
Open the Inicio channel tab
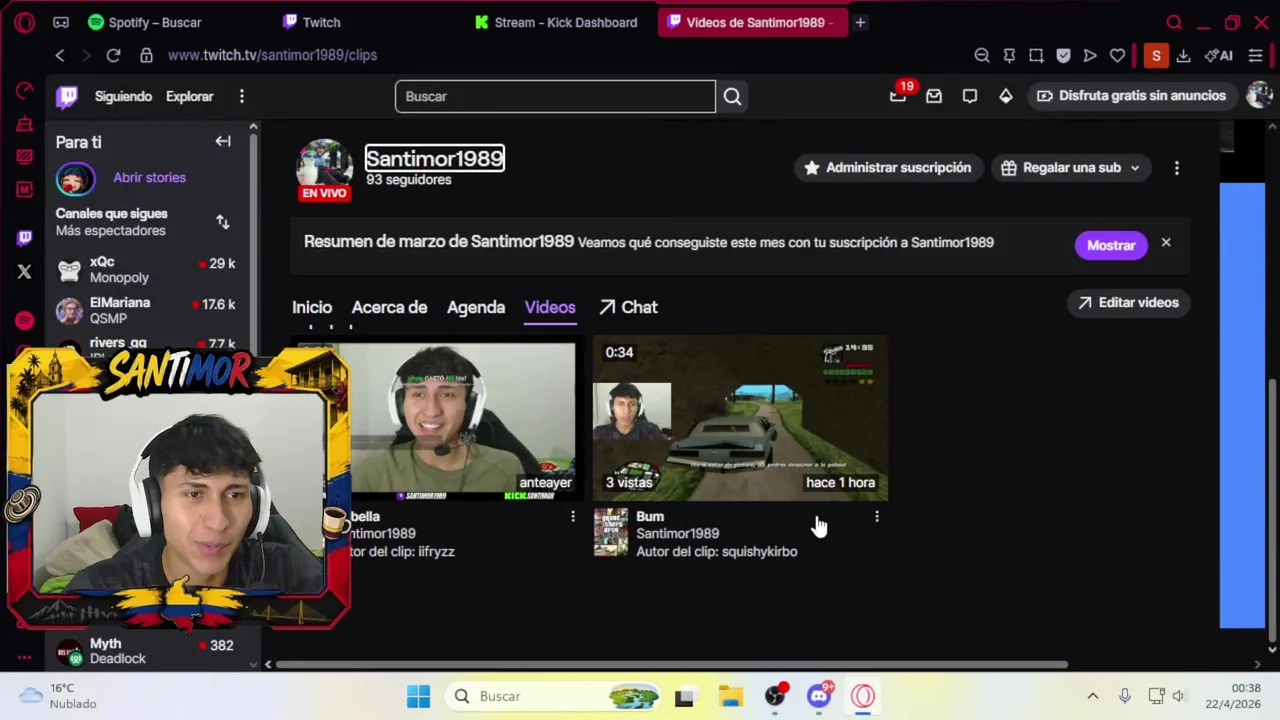tap(312, 307)
